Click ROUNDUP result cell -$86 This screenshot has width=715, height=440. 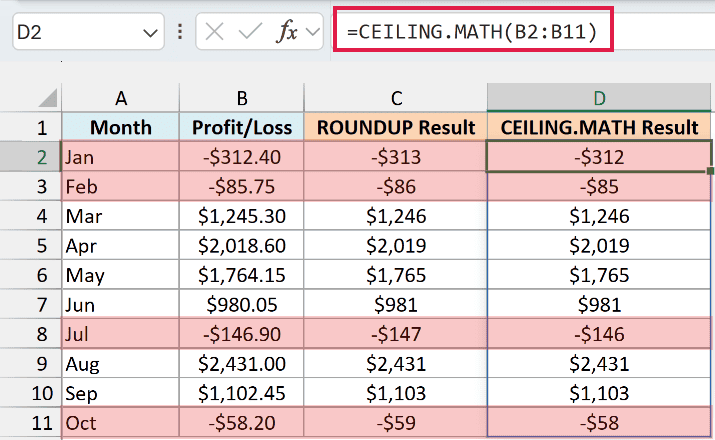point(395,186)
